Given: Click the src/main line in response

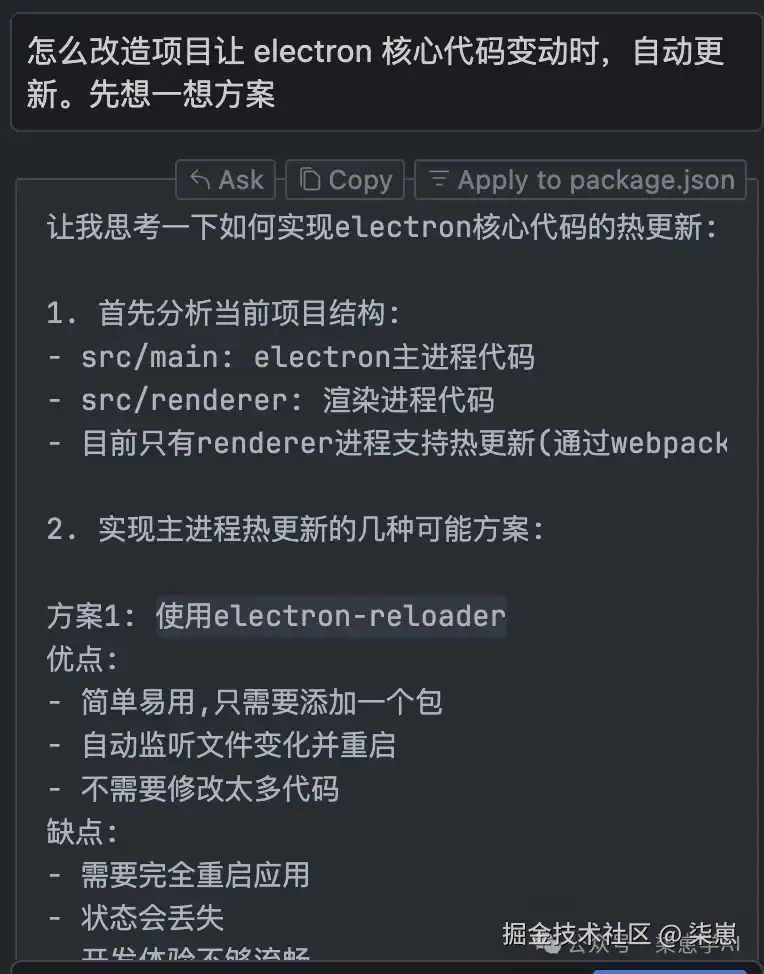Looking at the screenshot, I should [x=290, y=357].
